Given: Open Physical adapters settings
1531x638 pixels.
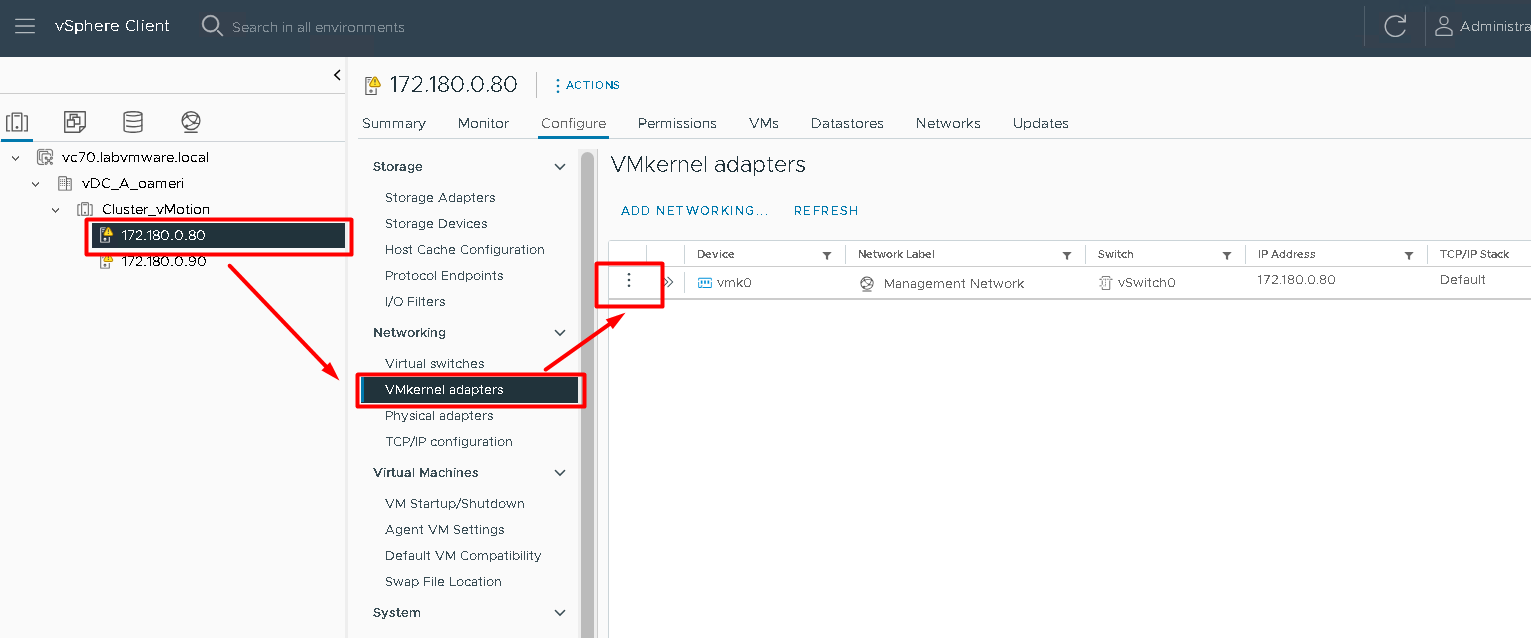Looking at the screenshot, I should (439, 416).
